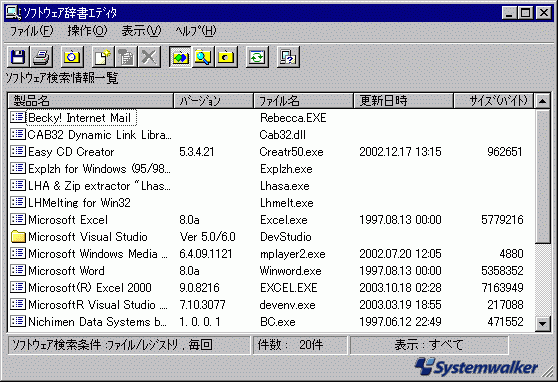Image resolution: width=558 pixels, height=382 pixels.
Task: Click the 表示: すべて status bar pane
Action: (429, 345)
